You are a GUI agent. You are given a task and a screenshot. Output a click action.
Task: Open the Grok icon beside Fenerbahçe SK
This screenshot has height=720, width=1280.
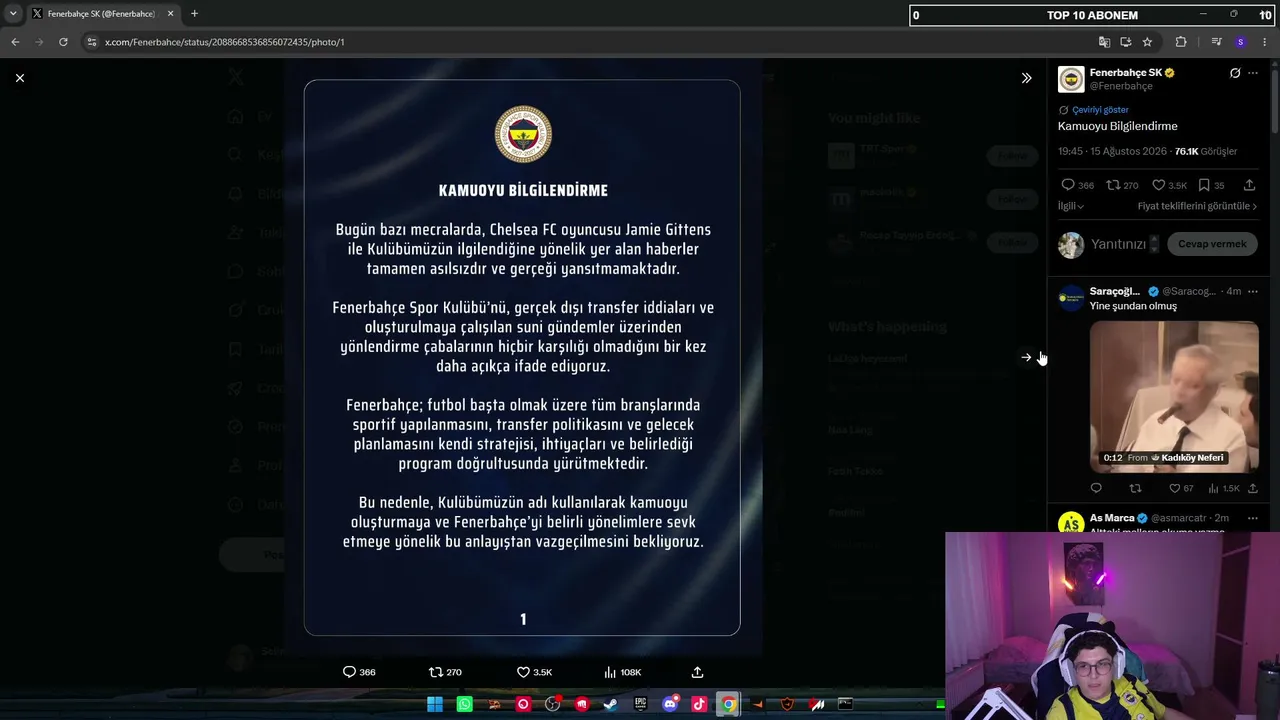[x=1235, y=73]
